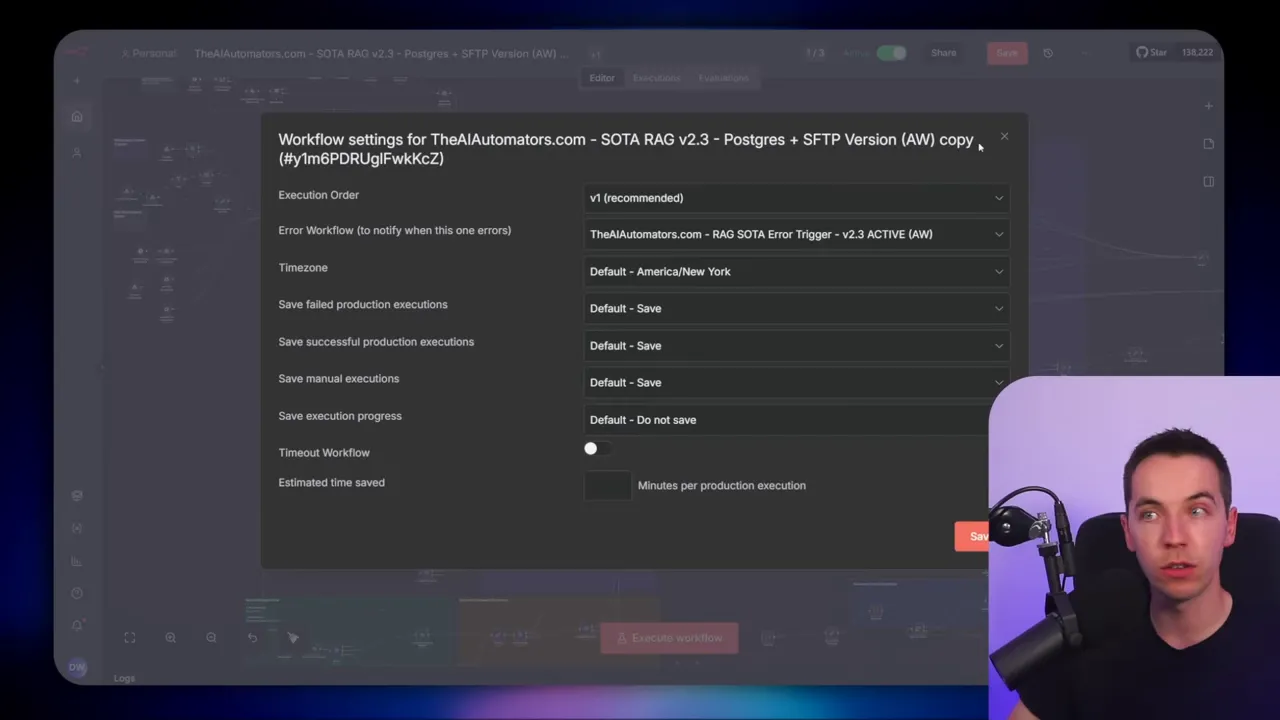Image resolution: width=1280 pixels, height=720 pixels.
Task: Open the Timezone dropdown
Action: [796, 271]
